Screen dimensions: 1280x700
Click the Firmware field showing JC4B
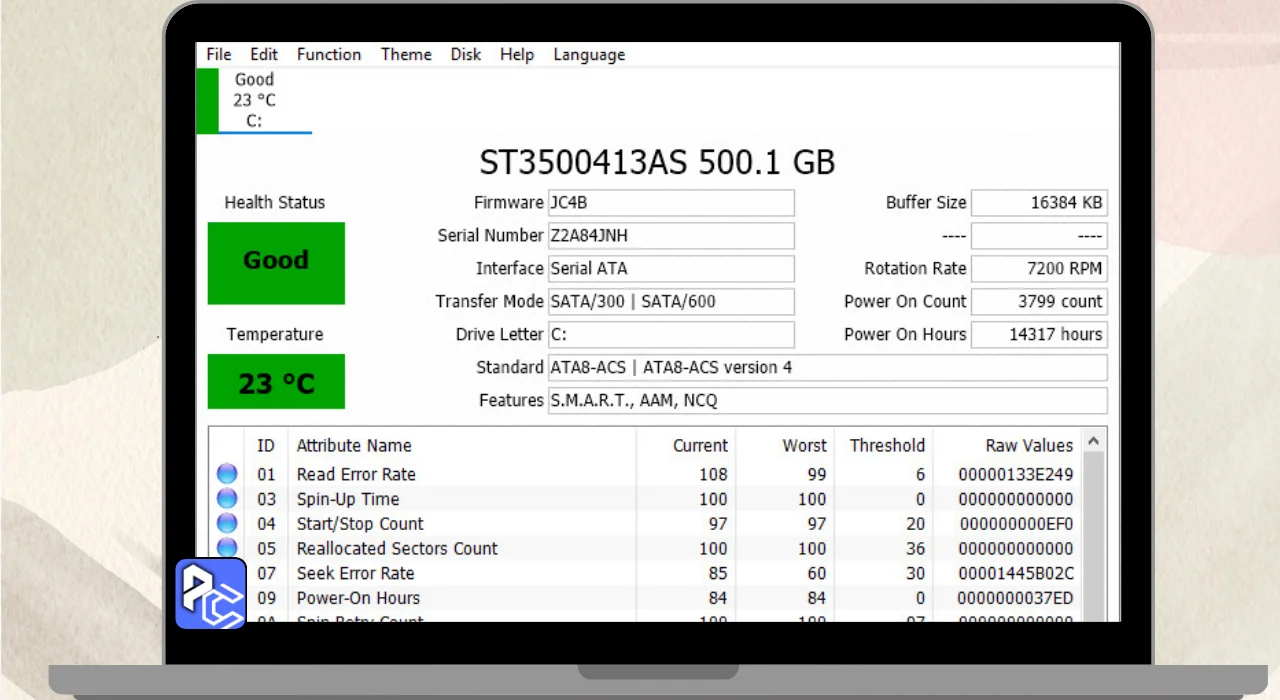[x=670, y=203]
